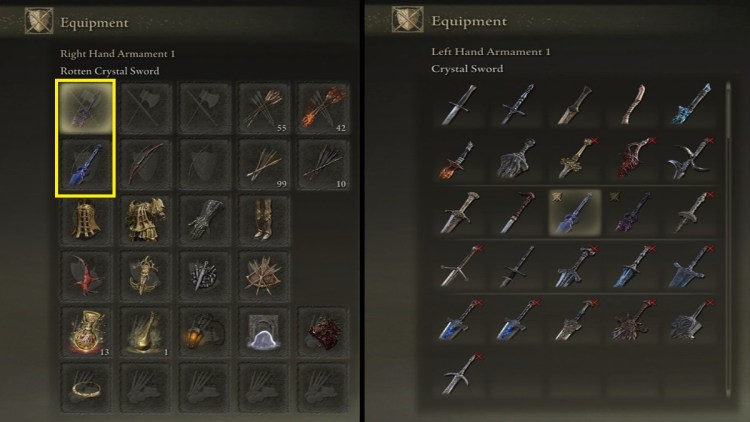Open the arrow slot showing 55
This screenshot has height=422, width=750.
point(264,108)
